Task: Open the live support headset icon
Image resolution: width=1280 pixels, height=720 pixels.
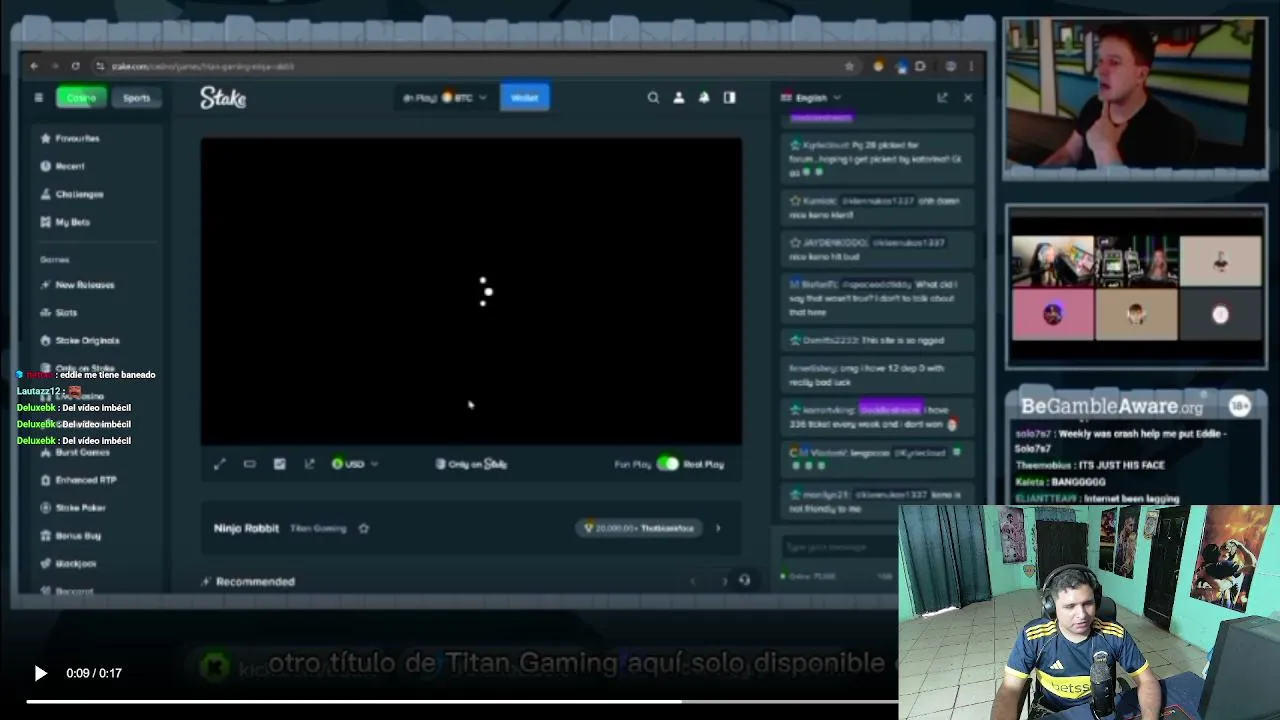Action: point(744,580)
